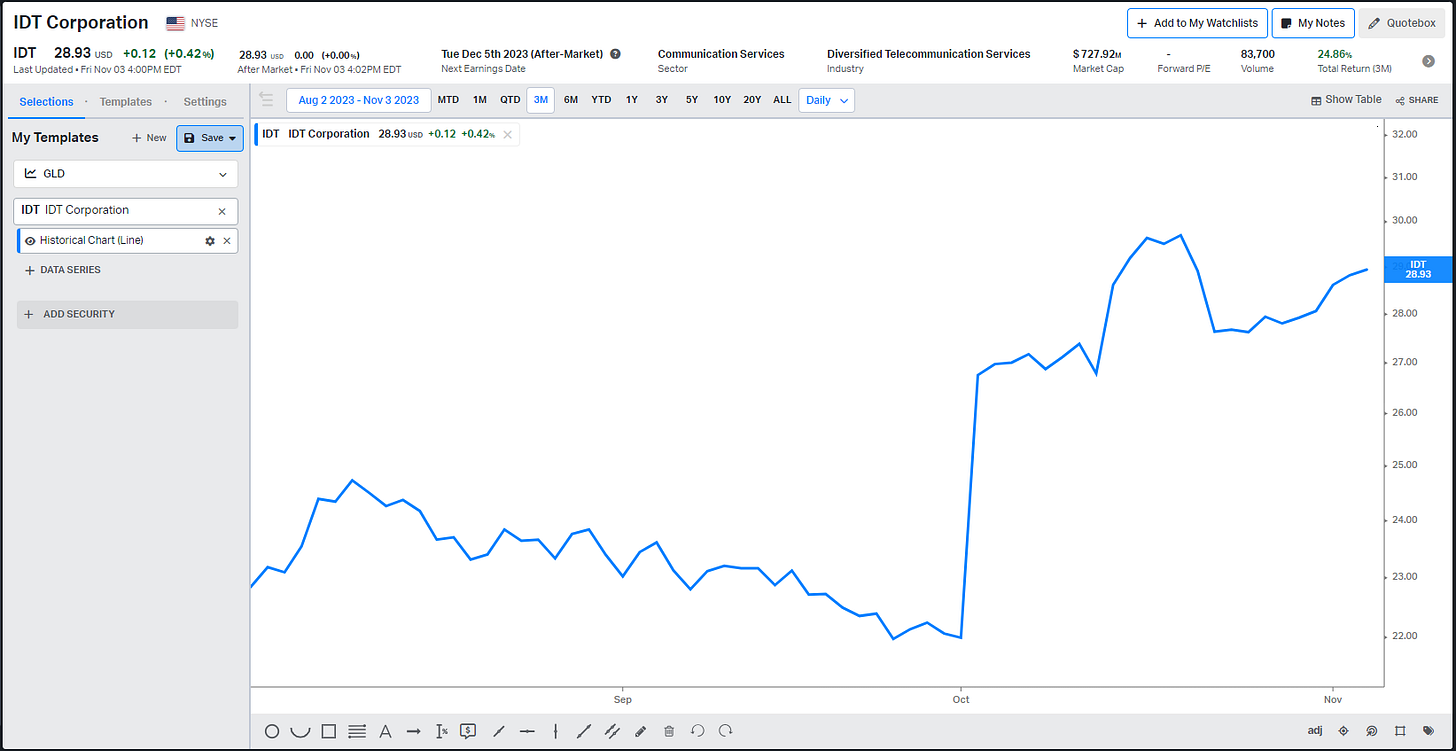1456x751 pixels.
Task: Close the IDT Corporation chart legend
Action: 507,134
